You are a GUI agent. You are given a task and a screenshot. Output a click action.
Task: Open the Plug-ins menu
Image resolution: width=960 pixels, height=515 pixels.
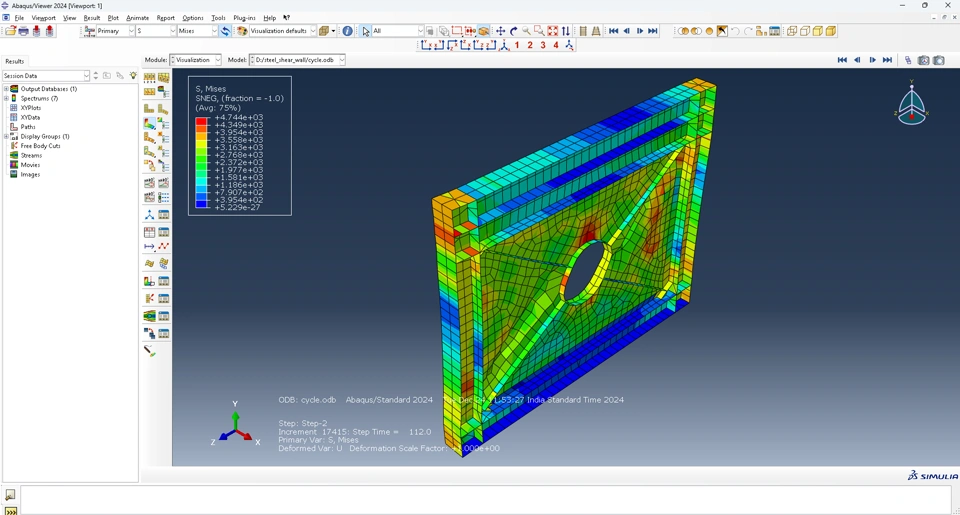pyautogui.click(x=244, y=18)
